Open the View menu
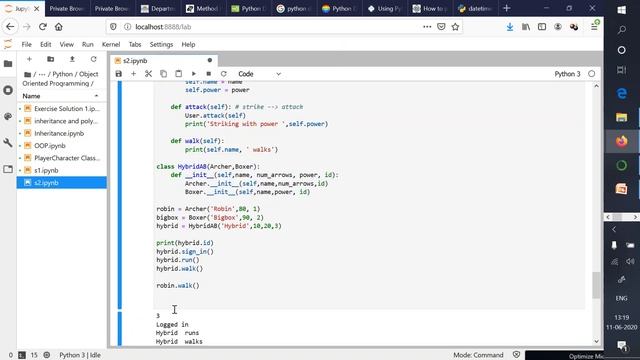This screenshot has width=640, height=360. click(x=67, y=44)
